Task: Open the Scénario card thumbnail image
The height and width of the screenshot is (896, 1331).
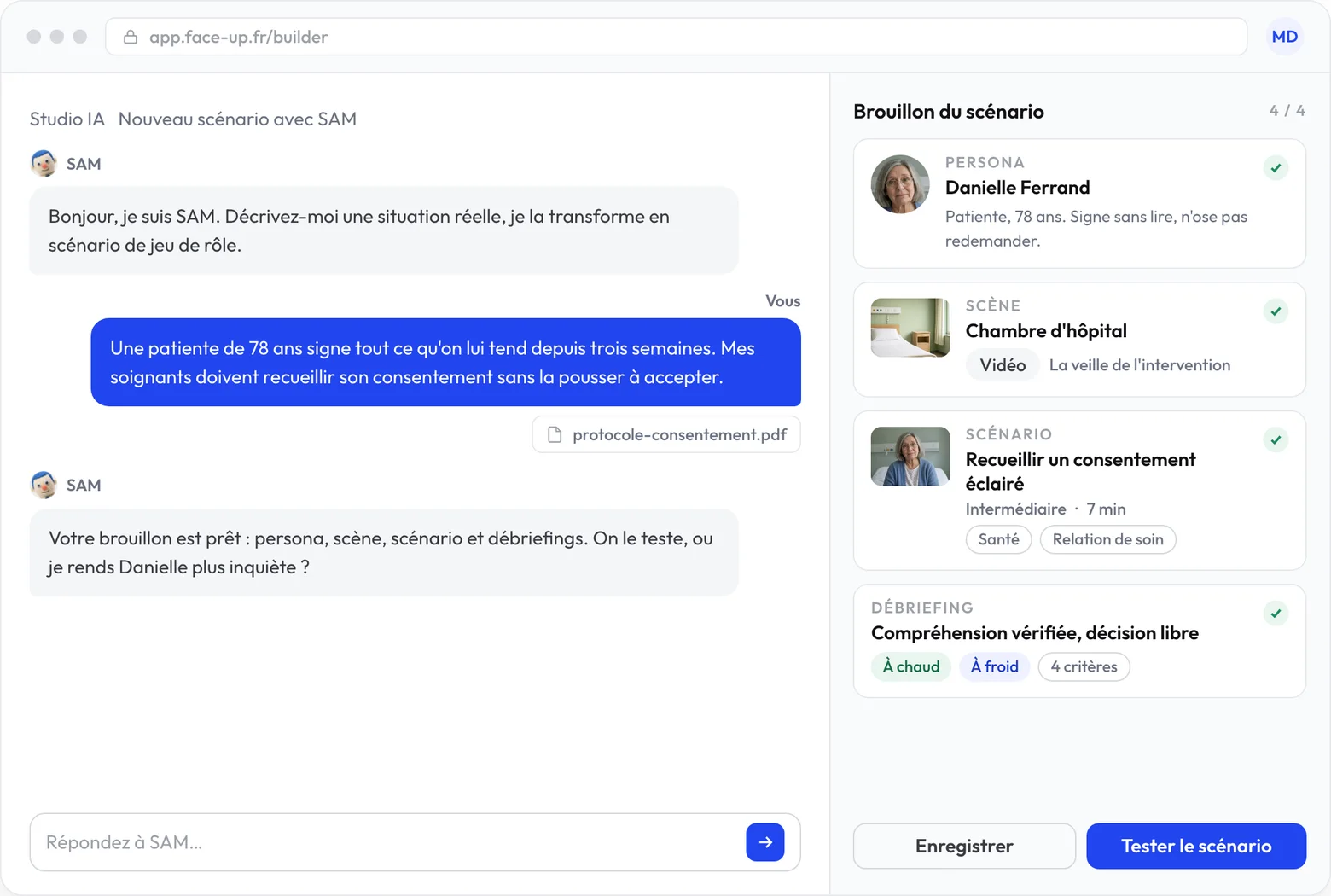Action: (x=910, y=457)
